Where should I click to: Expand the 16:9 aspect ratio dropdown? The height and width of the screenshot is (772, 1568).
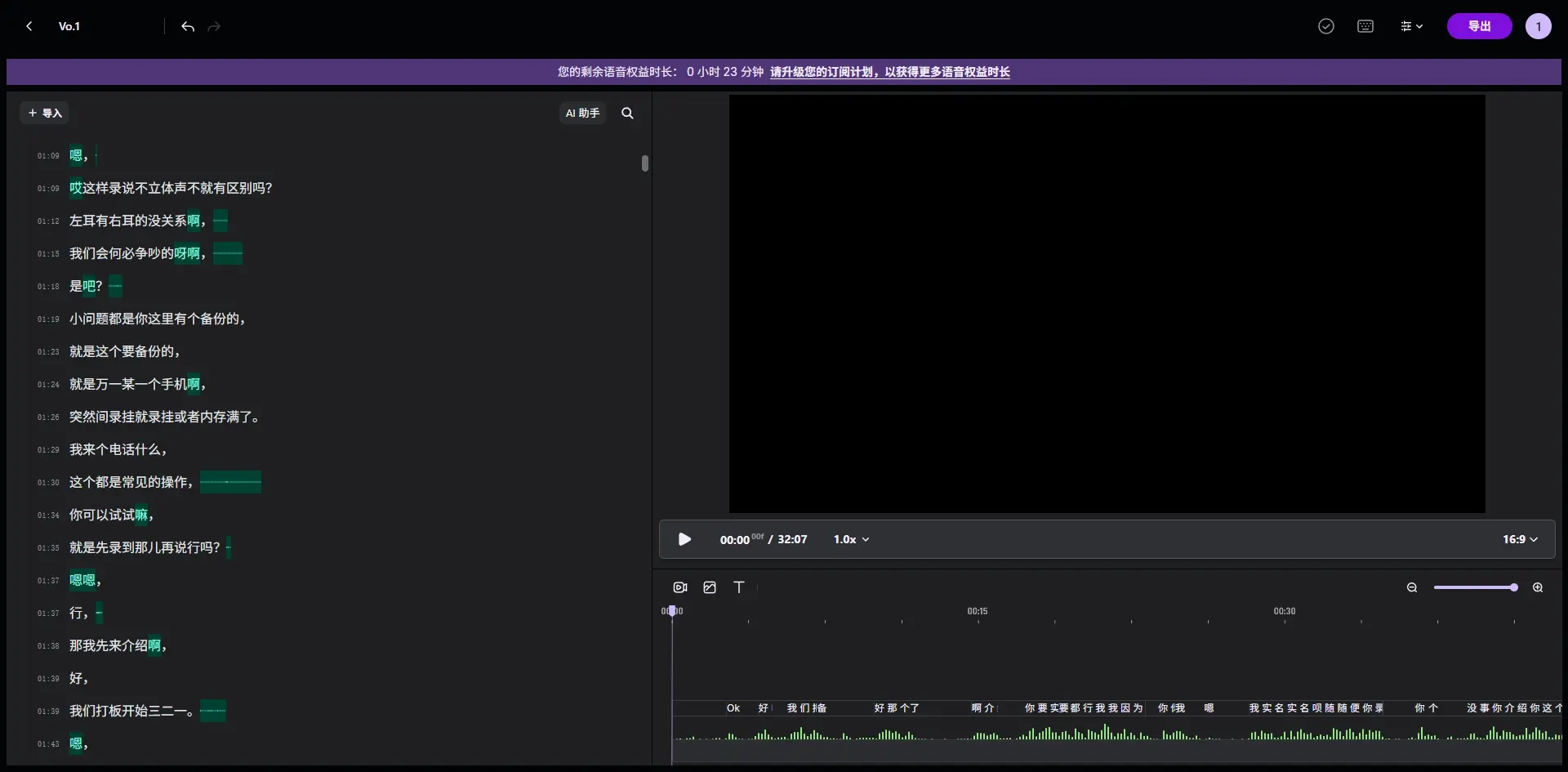tap(1520, 539)
